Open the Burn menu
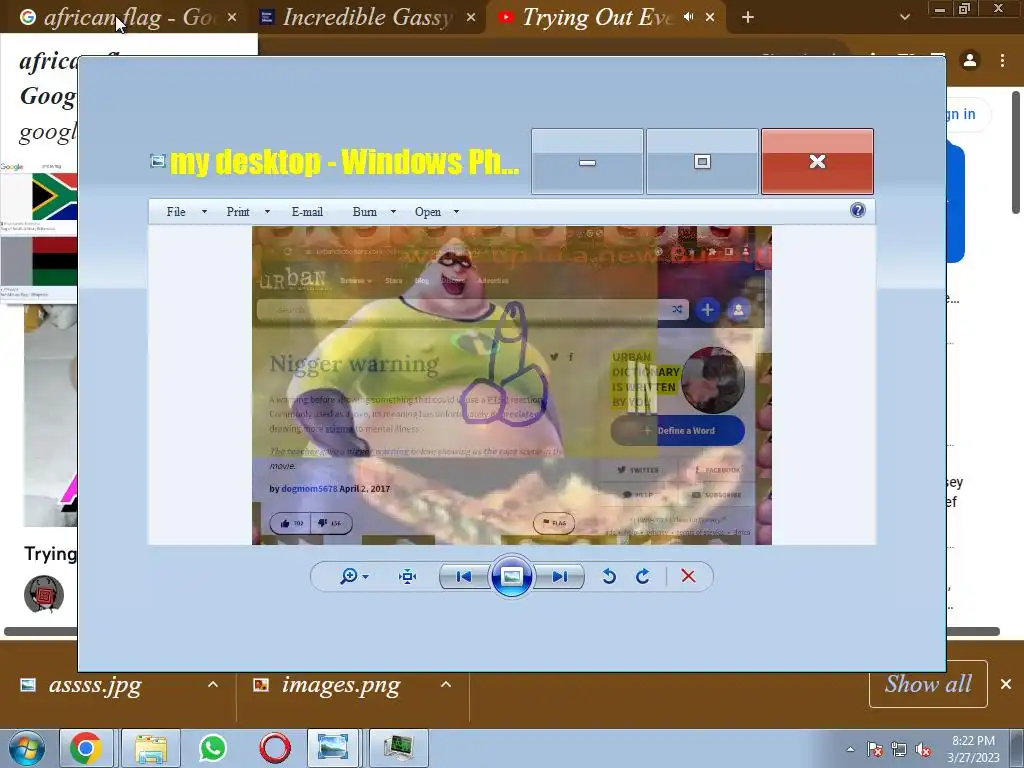Screen dimensions: 1024x768 [x=364, y=212]
